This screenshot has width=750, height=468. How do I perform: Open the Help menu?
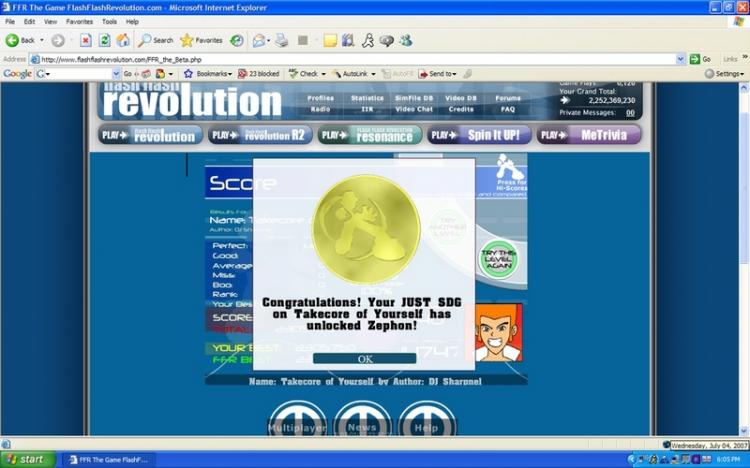pos(132,22)
